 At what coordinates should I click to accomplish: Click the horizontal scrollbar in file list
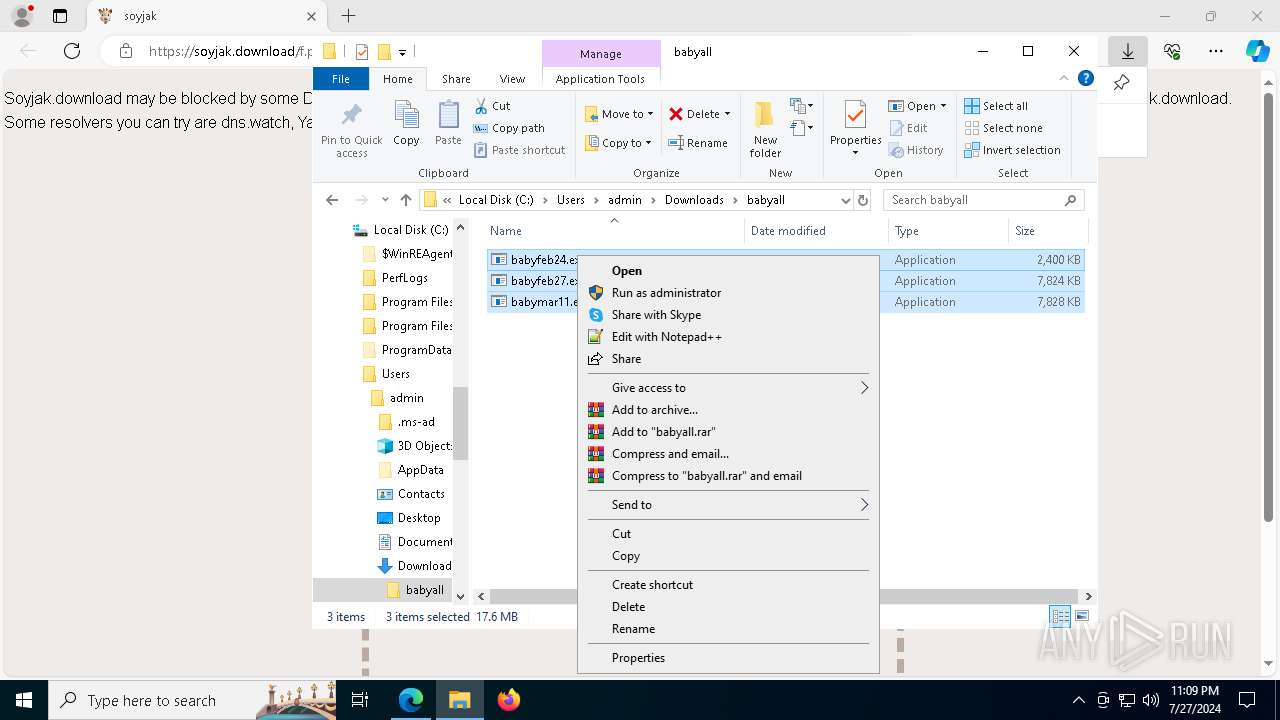(783, 596)
